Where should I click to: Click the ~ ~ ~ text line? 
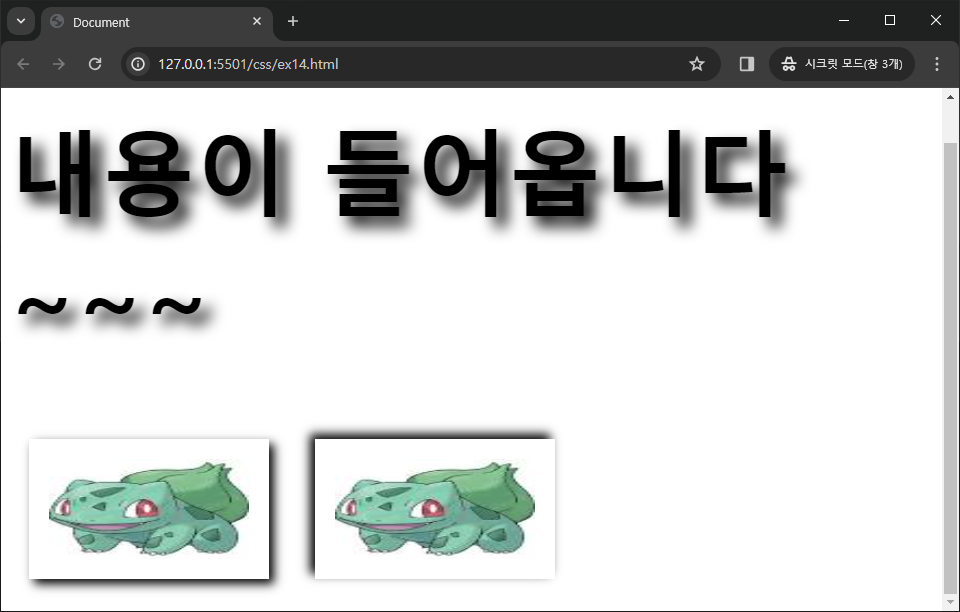click(110, 306)
